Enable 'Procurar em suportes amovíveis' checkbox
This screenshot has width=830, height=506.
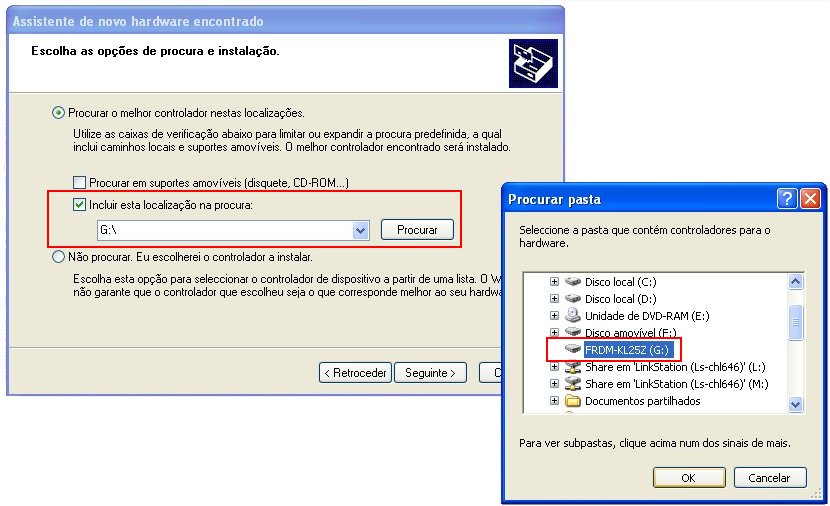(x=80, y=183)
